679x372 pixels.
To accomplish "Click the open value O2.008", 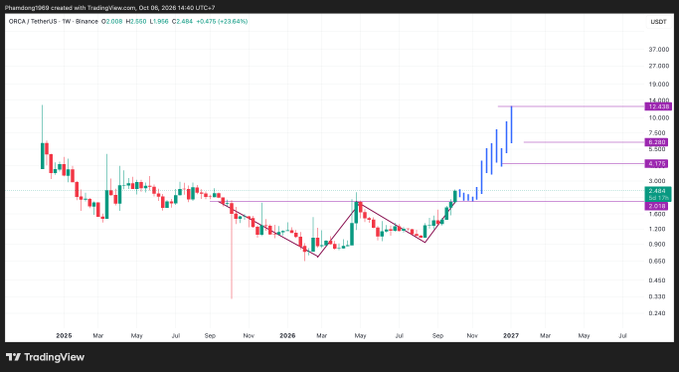I will [112, 21].
